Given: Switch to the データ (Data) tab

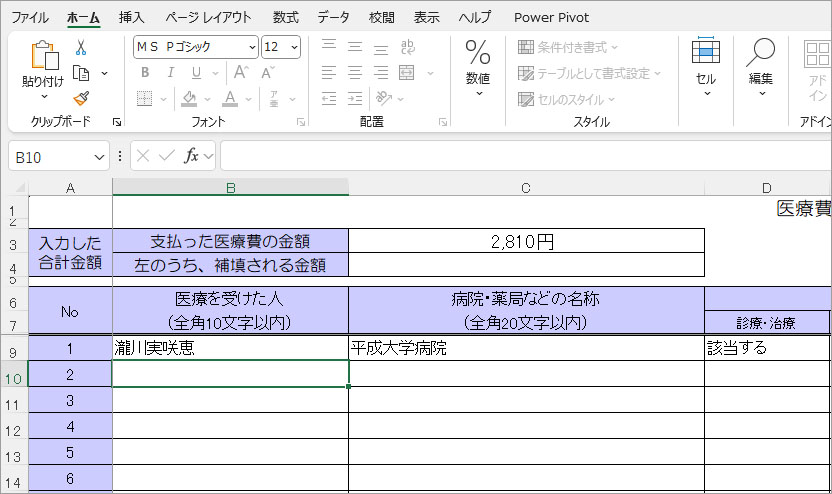Looking at the screenshot, I should [x=334, y=18].
